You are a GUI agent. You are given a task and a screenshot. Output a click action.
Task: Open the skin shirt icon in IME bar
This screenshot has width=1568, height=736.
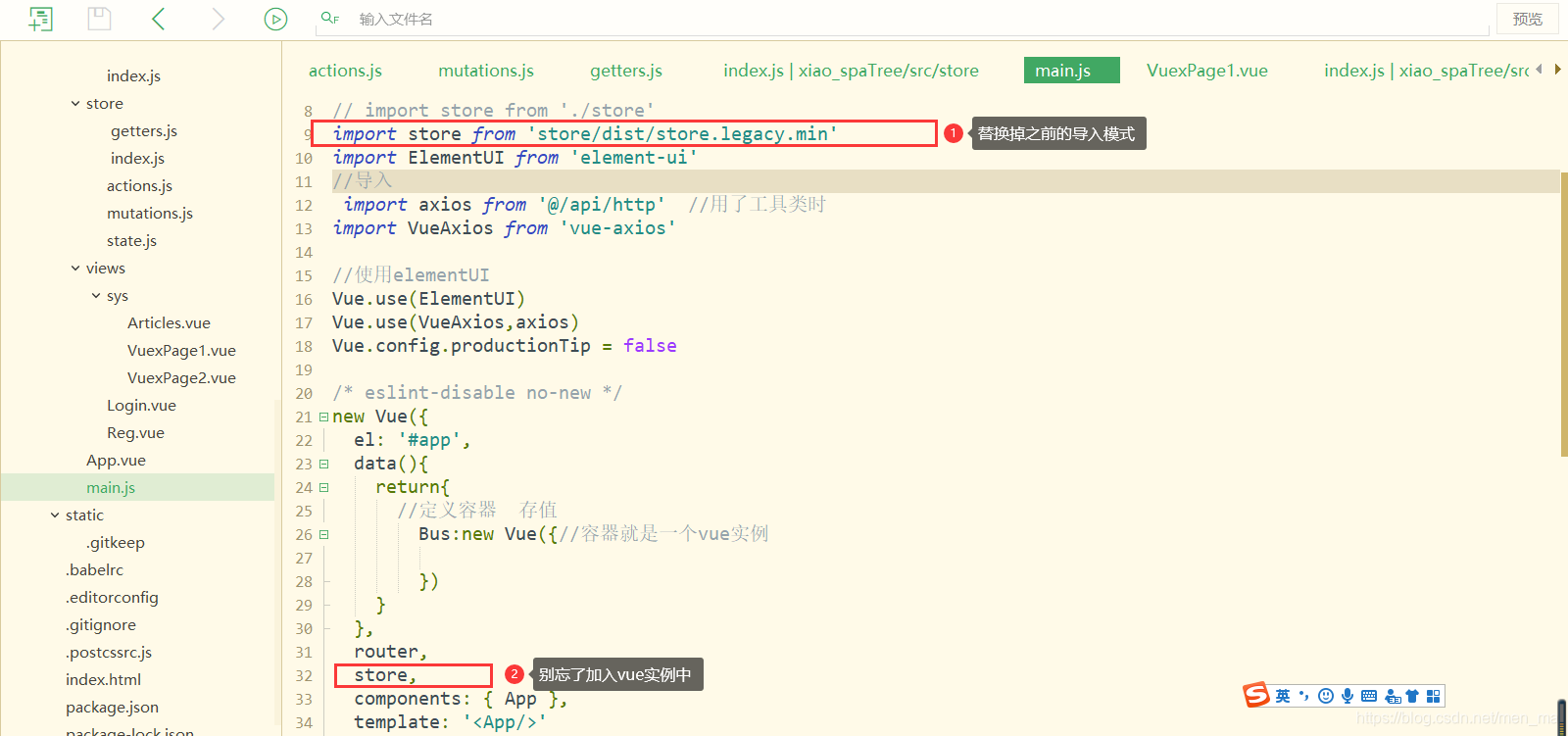tap(1412, 696)
